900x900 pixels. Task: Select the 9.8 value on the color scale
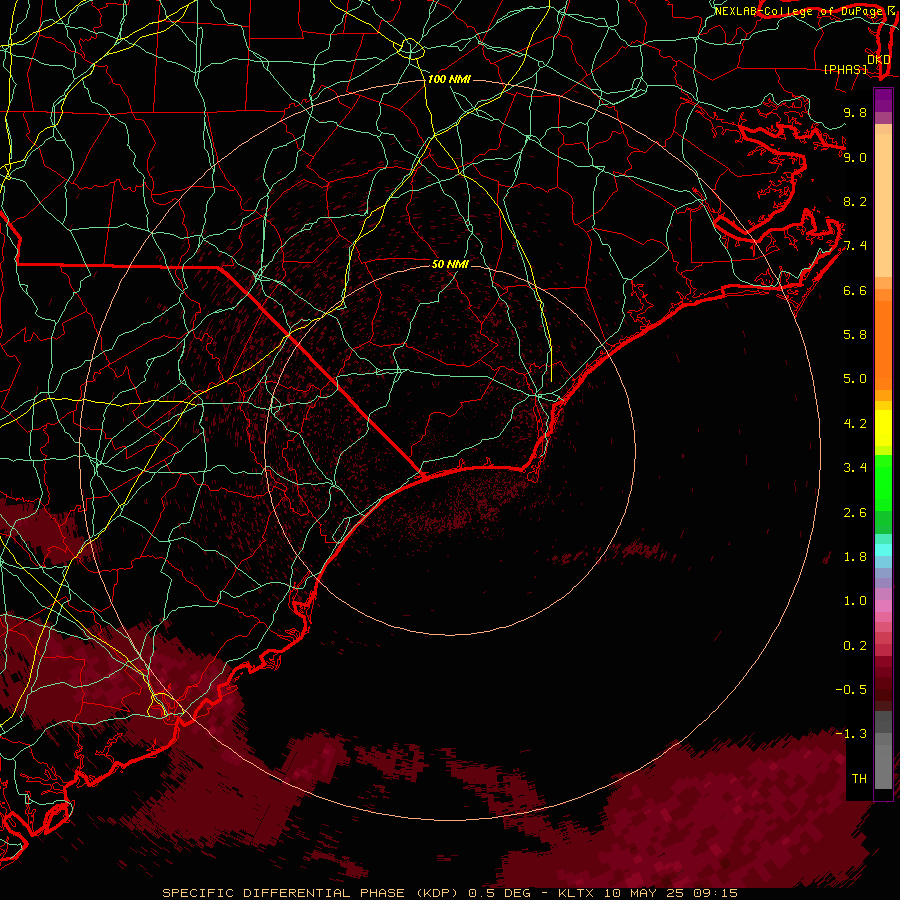[855, 112]
